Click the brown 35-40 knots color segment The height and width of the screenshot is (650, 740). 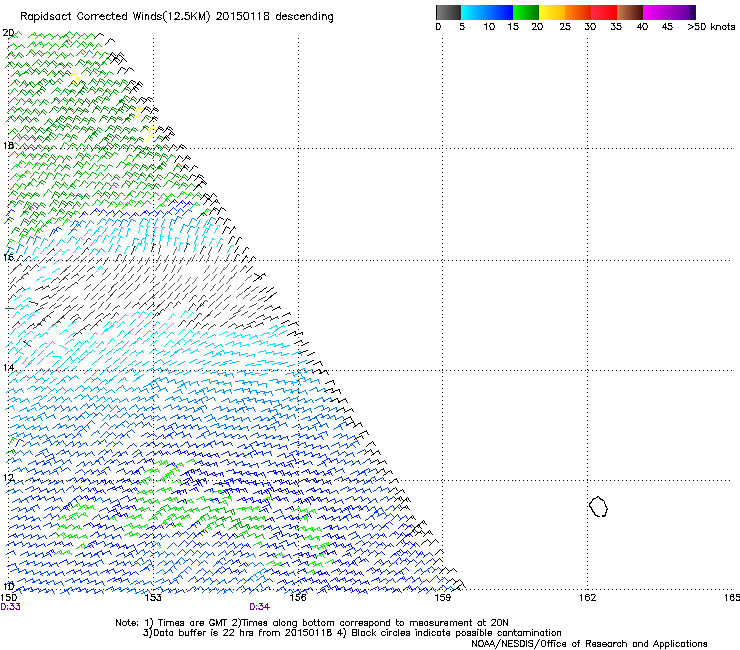[630, 12]
